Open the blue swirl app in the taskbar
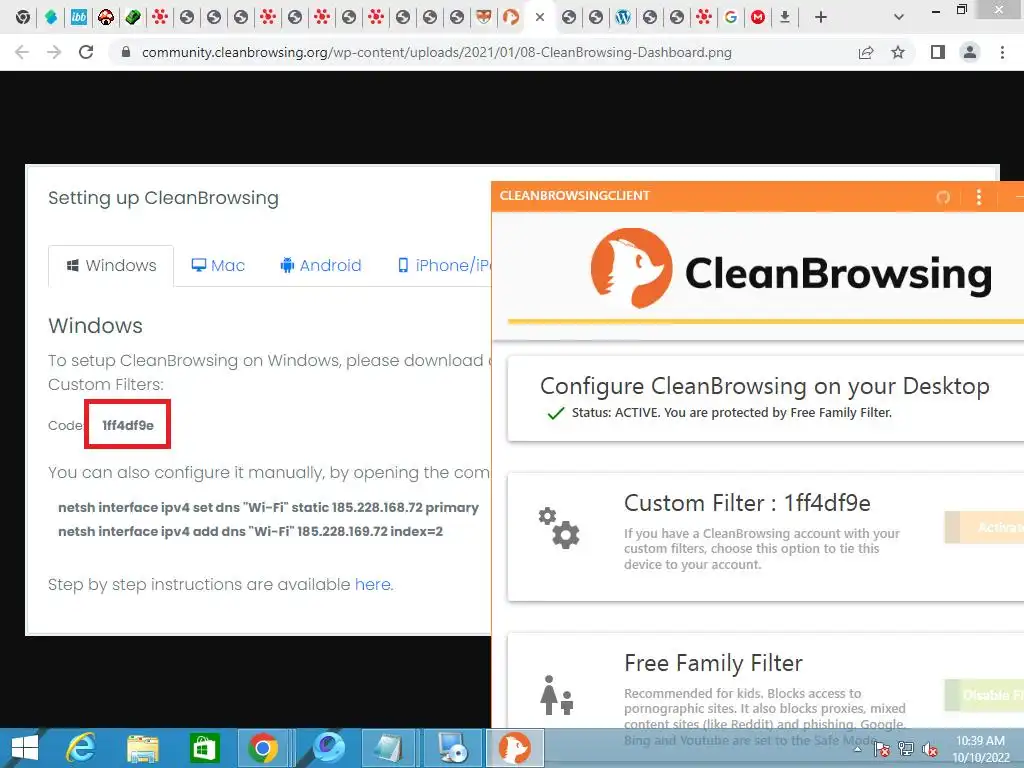Image resolution: width=1024 pixels, height=768 pixels. pyautogui.click(x=328, y=748)
